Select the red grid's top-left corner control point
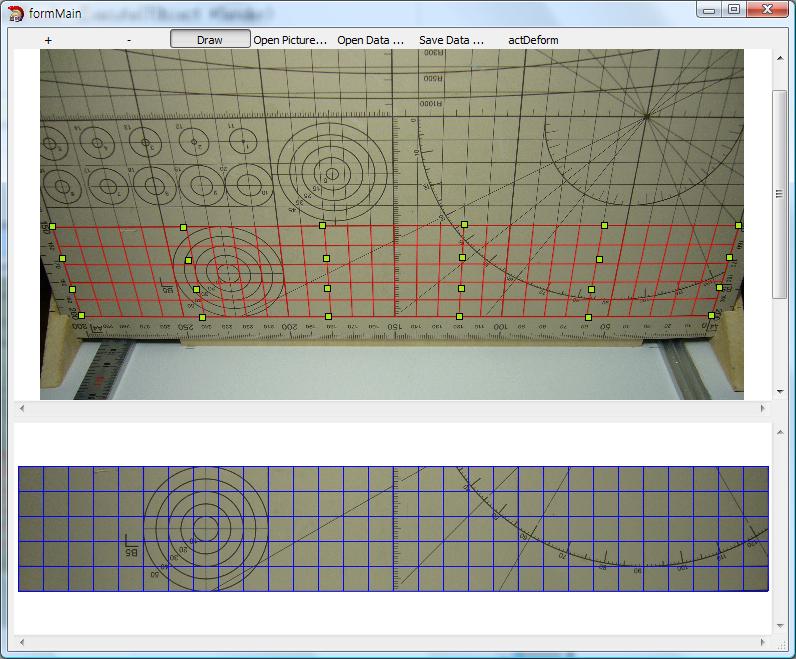Viewport: 796px width, 659px height. 53,227
